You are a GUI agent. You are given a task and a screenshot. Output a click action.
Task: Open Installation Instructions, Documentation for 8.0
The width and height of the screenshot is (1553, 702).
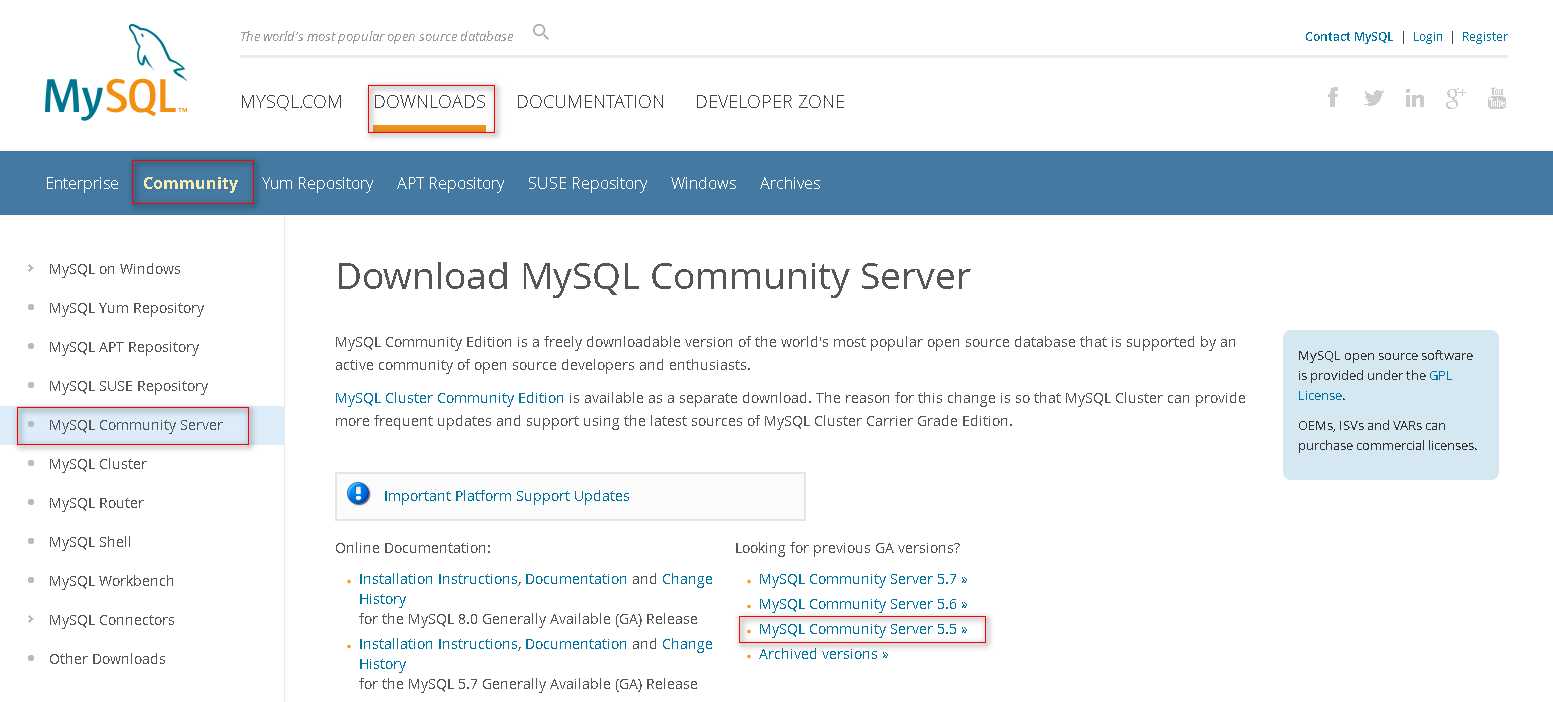pyautogui.click(x=493, y=579)
